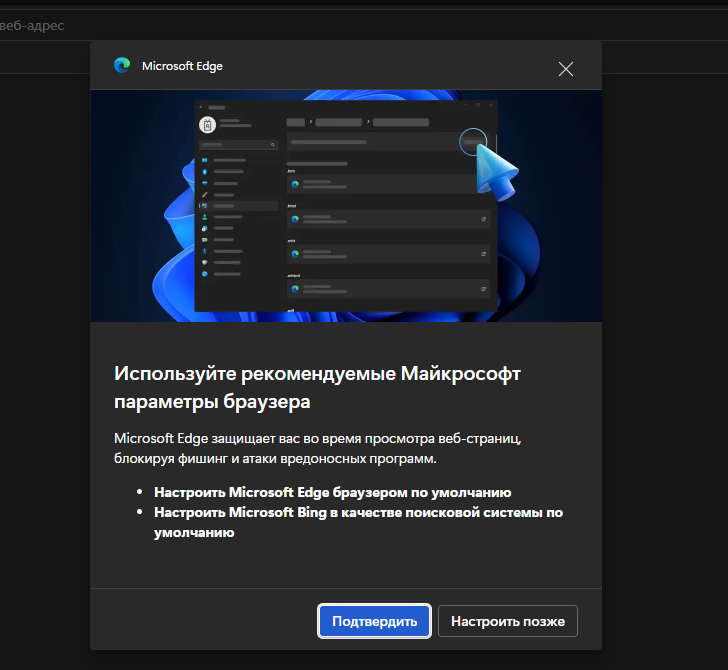Select bullet about Bing as default search
The image size is (728, 670).
coord(358,522)
